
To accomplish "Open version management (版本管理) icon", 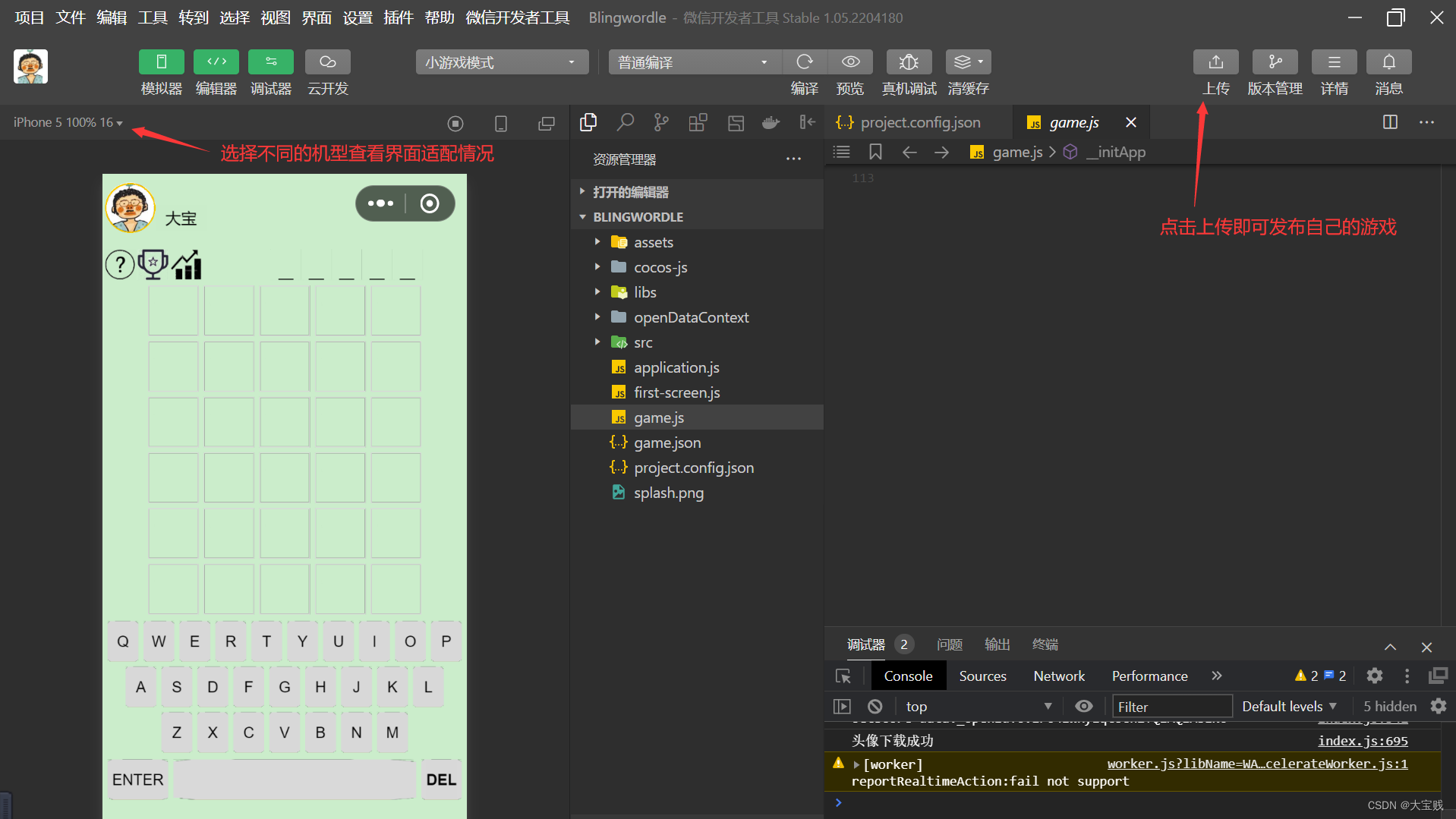I will (1275, 62).
